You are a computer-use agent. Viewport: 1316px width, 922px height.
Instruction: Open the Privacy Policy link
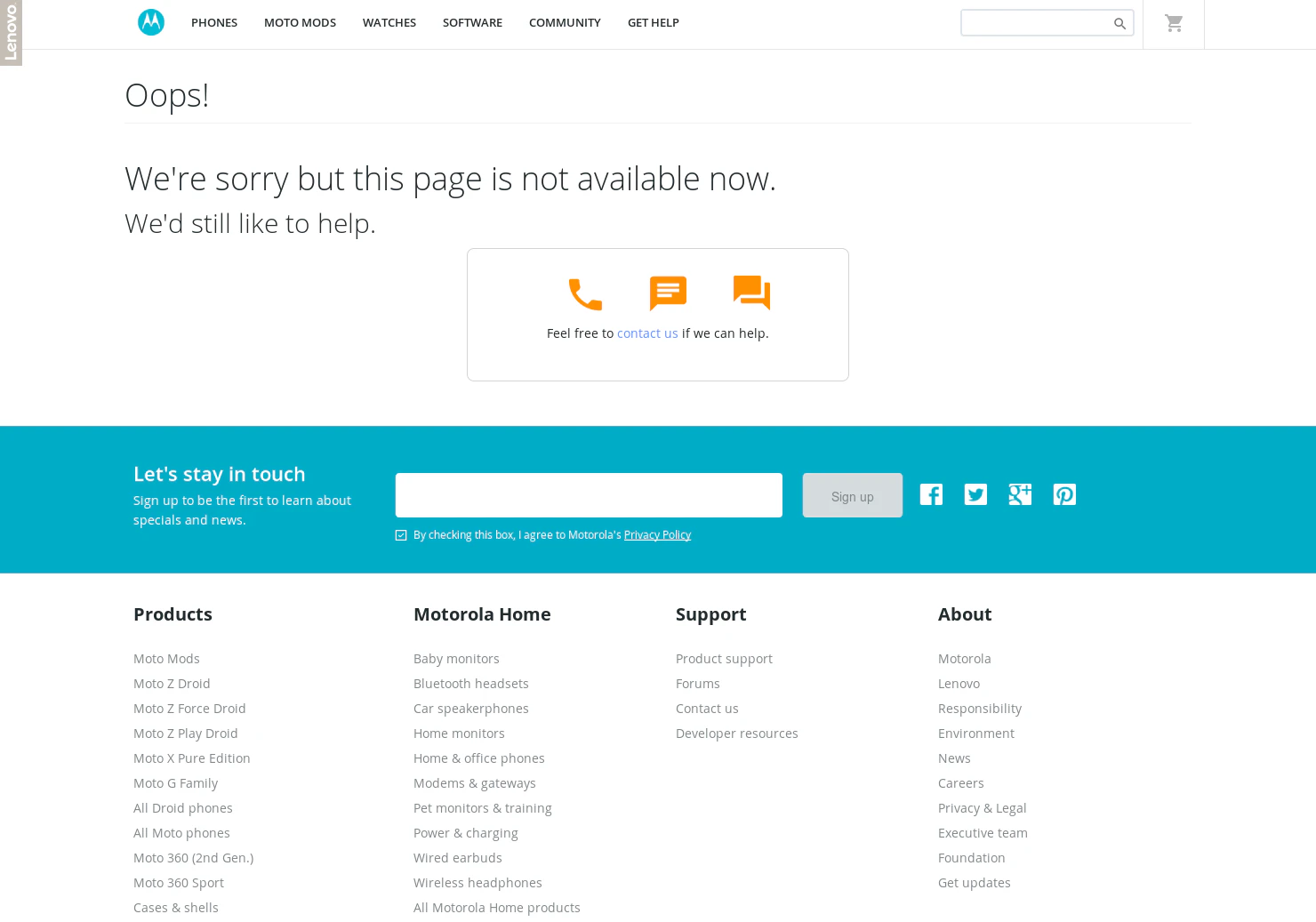point(657,535)
